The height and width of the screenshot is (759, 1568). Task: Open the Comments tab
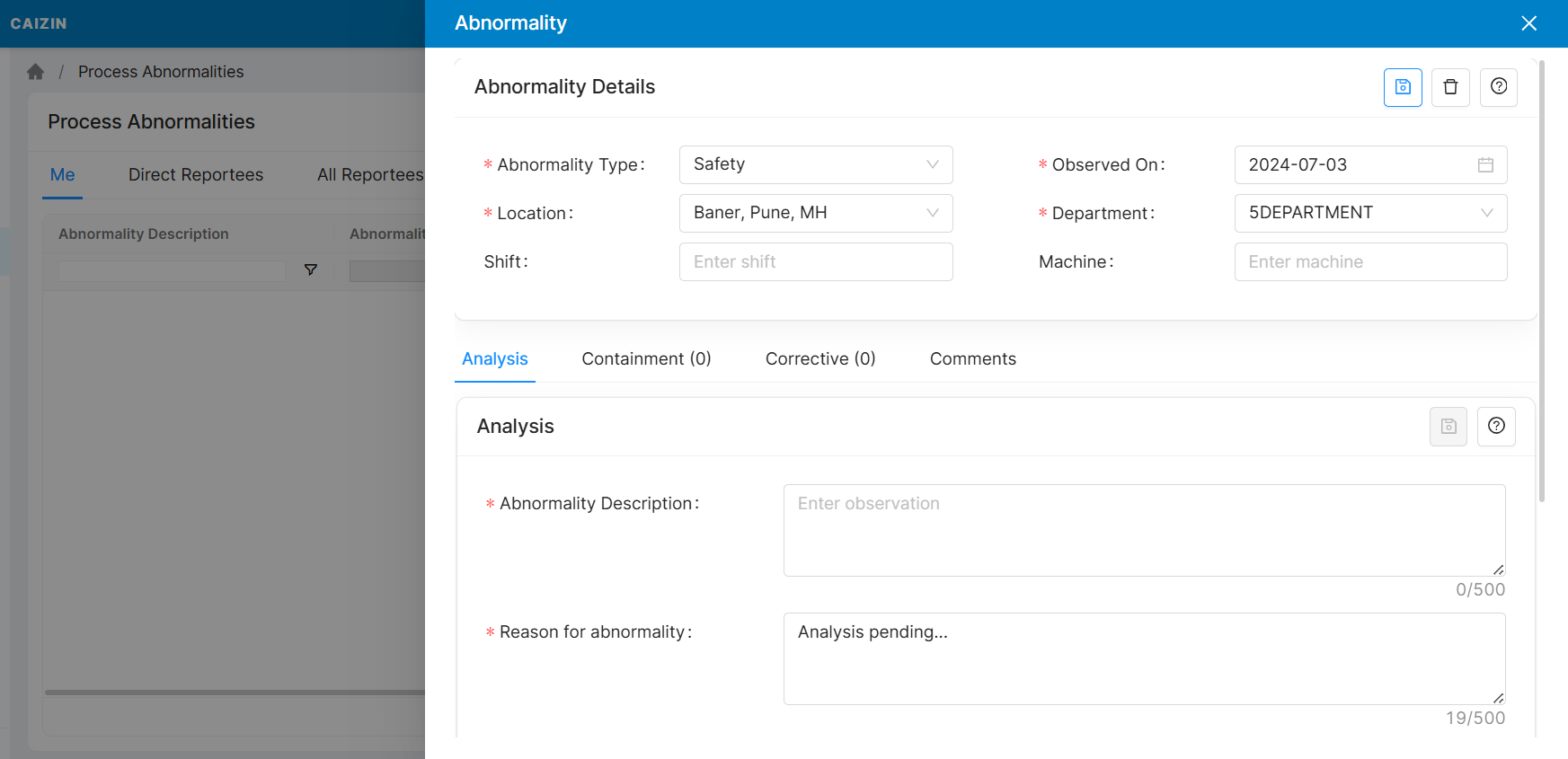(x=973, y=359)
